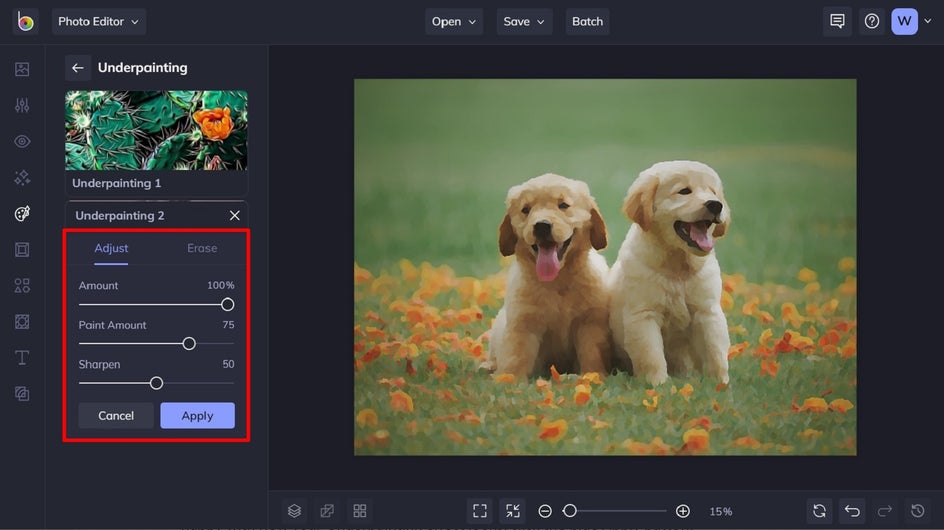Click the fit to screen icon
The height and width of the screenshot is (530, 944).
(x=480, y=511)
